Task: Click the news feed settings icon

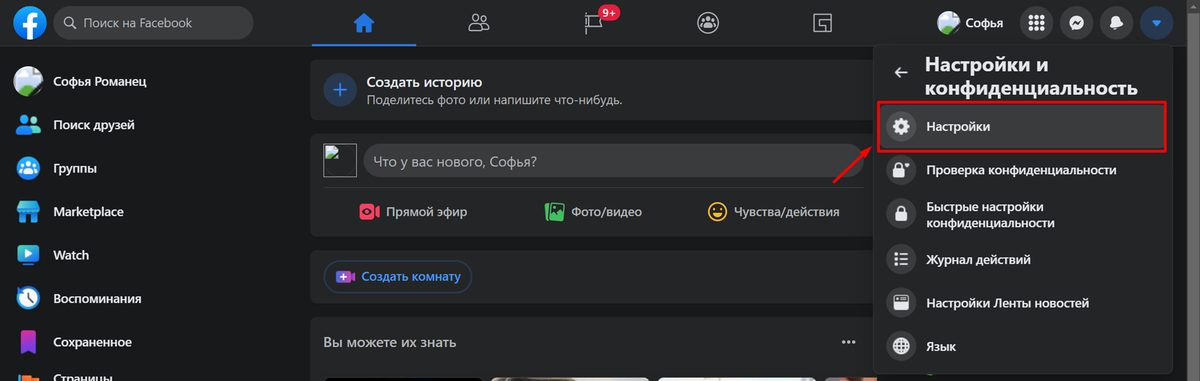Action: pos(902,303)
